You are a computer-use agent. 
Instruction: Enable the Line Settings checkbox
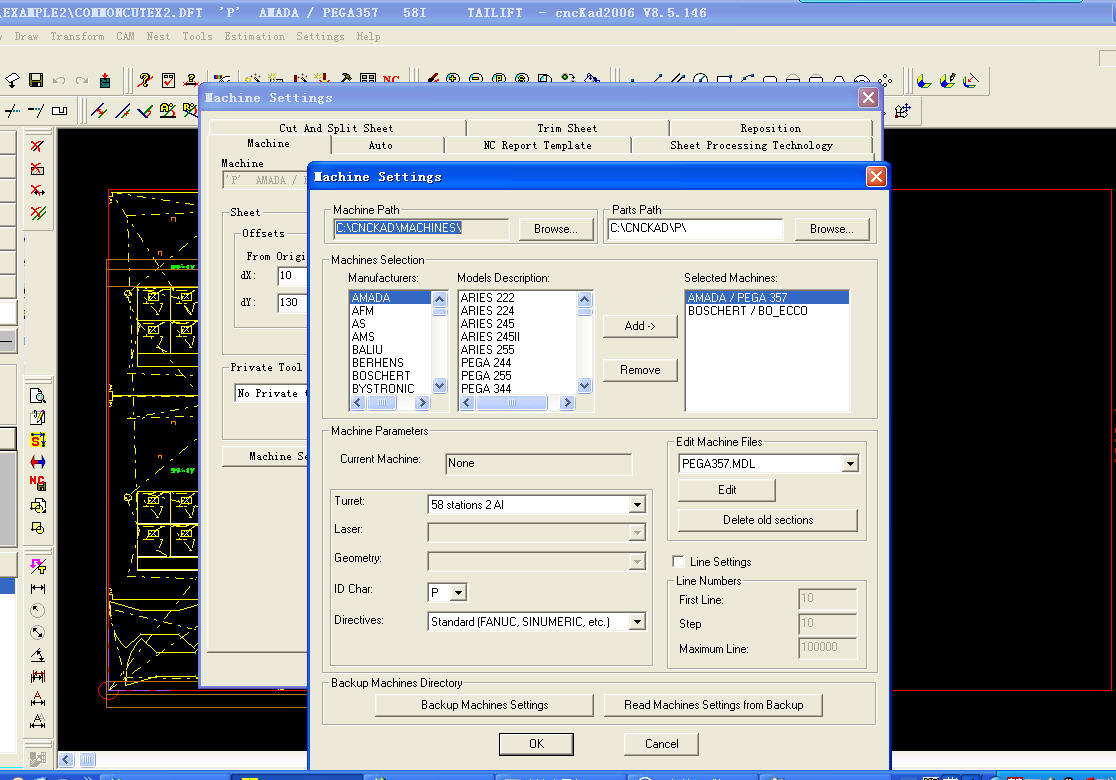coord(678,561)
